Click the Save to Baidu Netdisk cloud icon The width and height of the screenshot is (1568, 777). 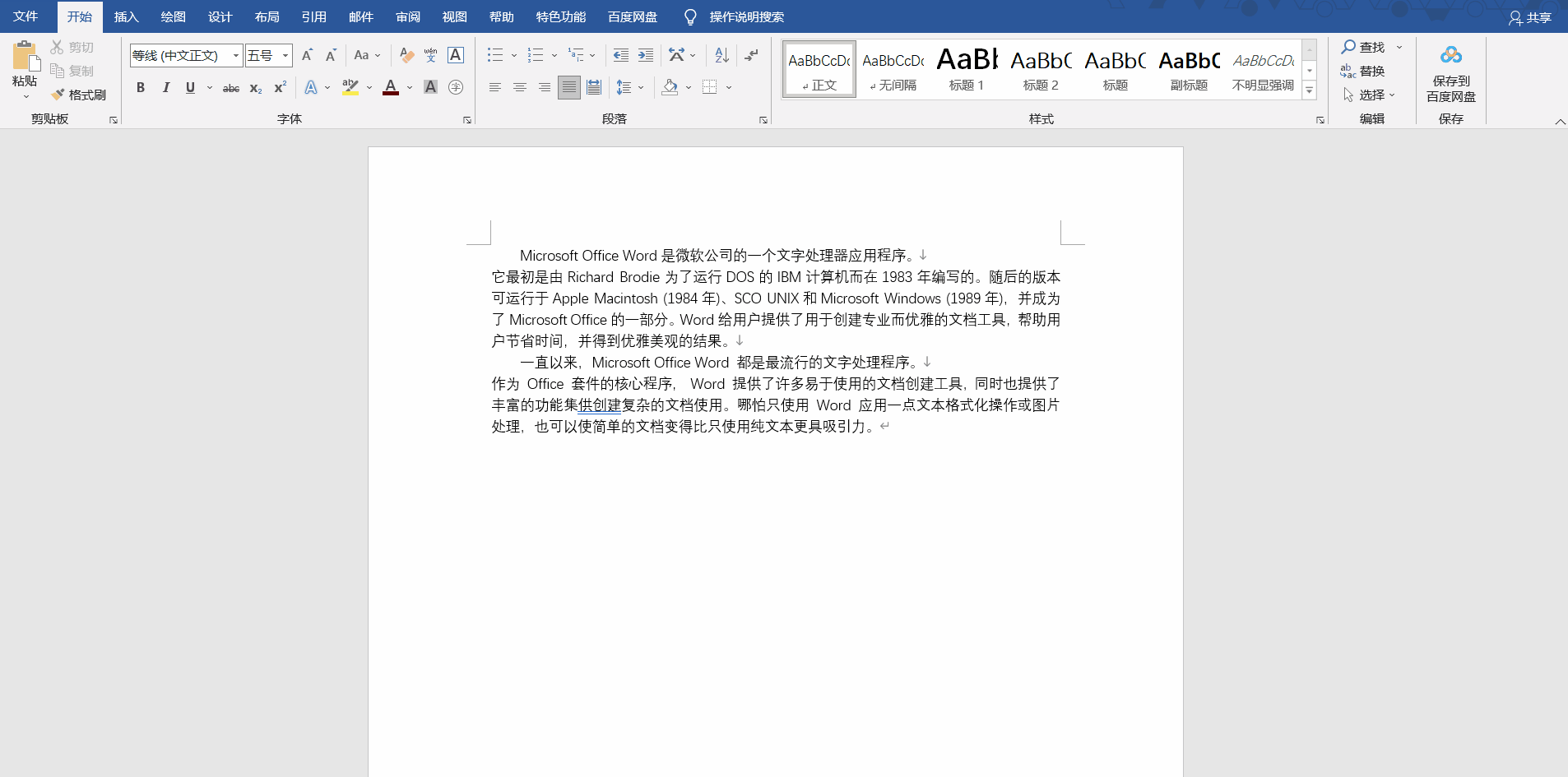tap(1451, 55)
